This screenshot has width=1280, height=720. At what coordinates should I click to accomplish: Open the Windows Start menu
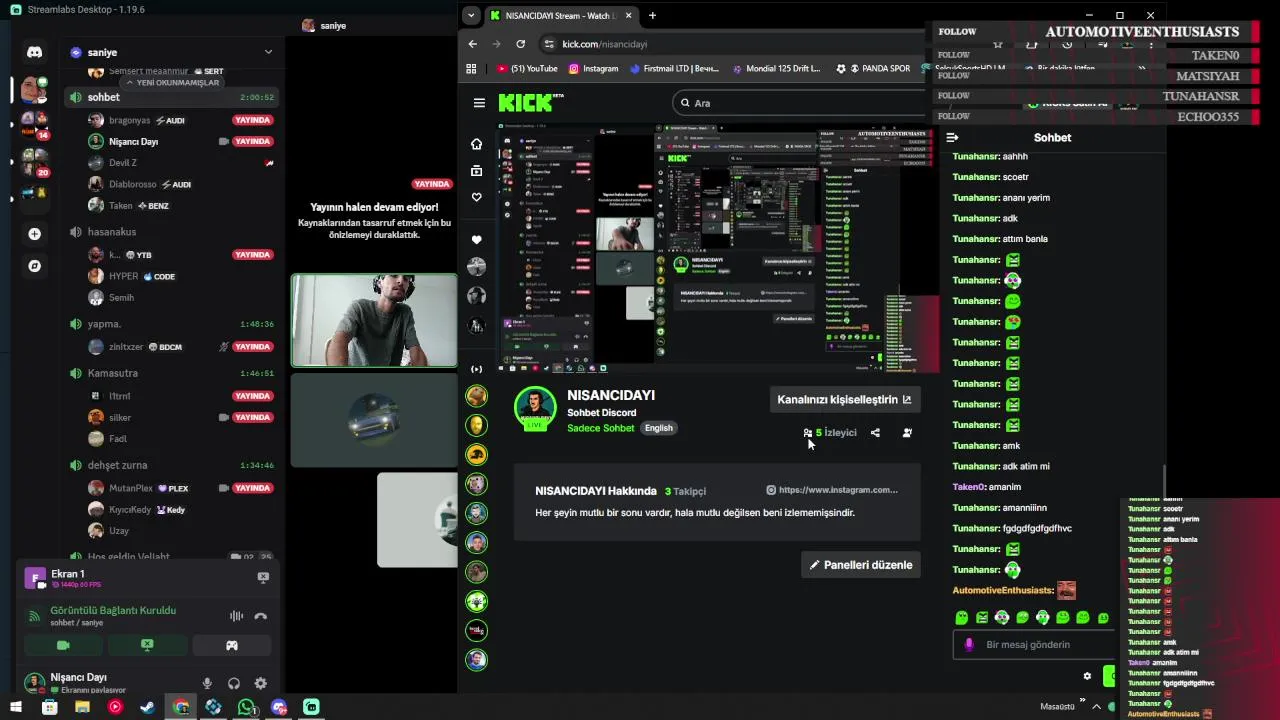[x=16, y=707]
